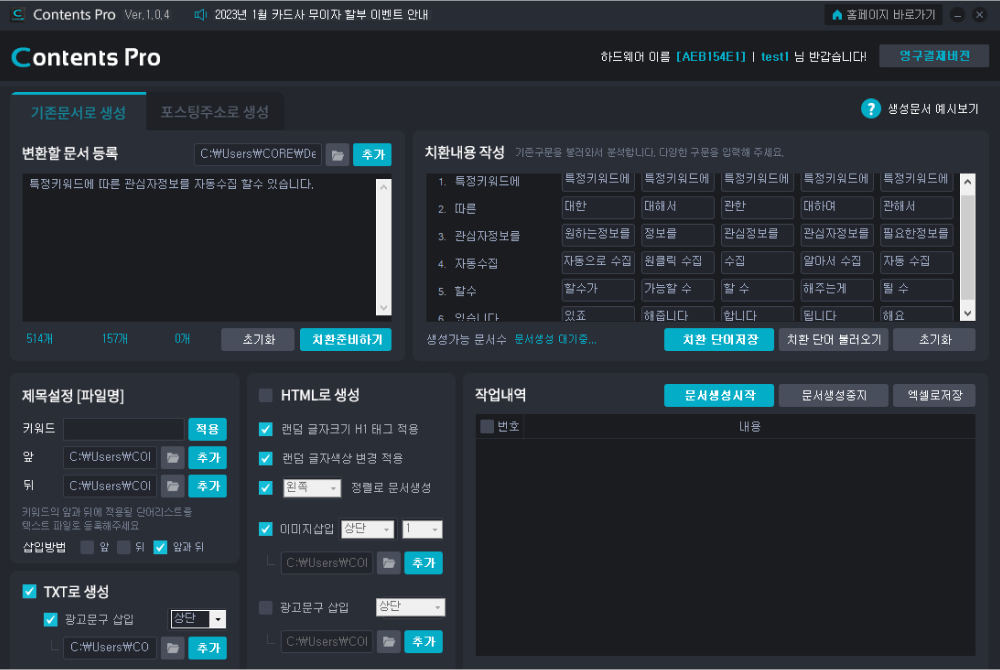
Task: Click replacement field 원클릭 수집
Action: [677, 261]
